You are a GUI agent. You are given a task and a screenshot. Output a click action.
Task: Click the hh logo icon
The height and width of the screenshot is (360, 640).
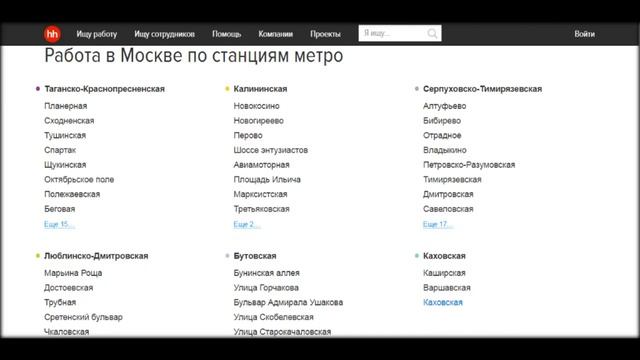[52, 34]
